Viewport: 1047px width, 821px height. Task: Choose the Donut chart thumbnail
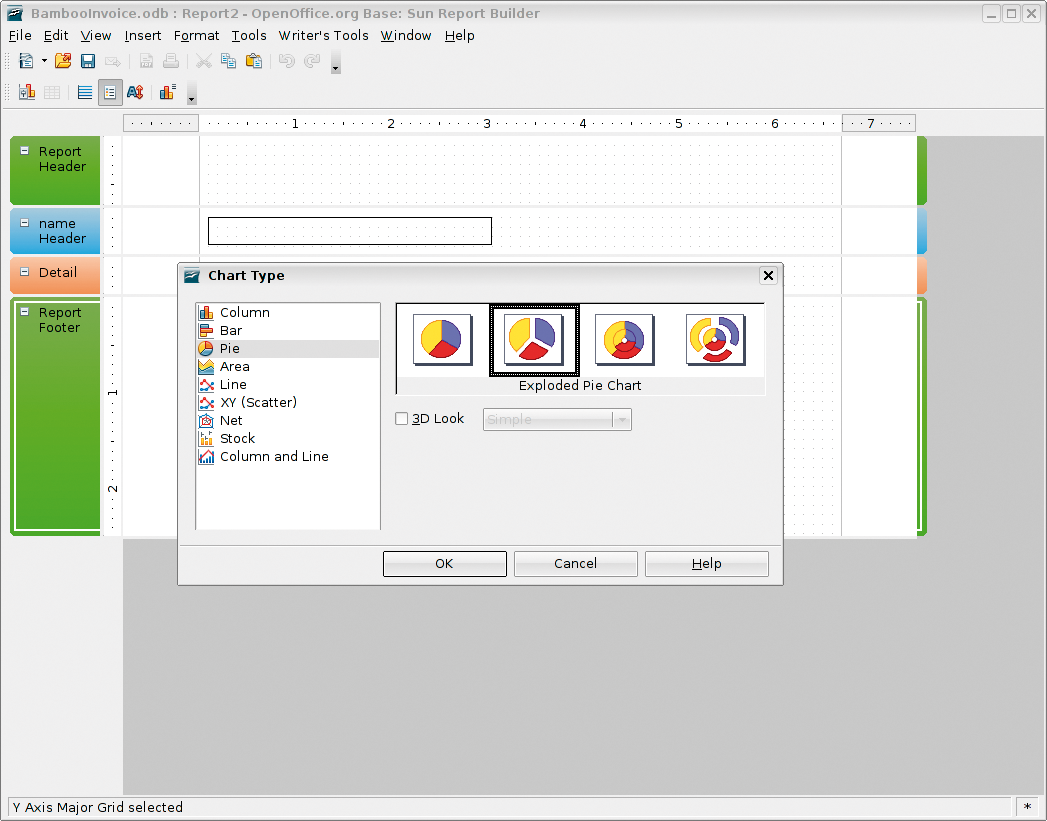625,340
